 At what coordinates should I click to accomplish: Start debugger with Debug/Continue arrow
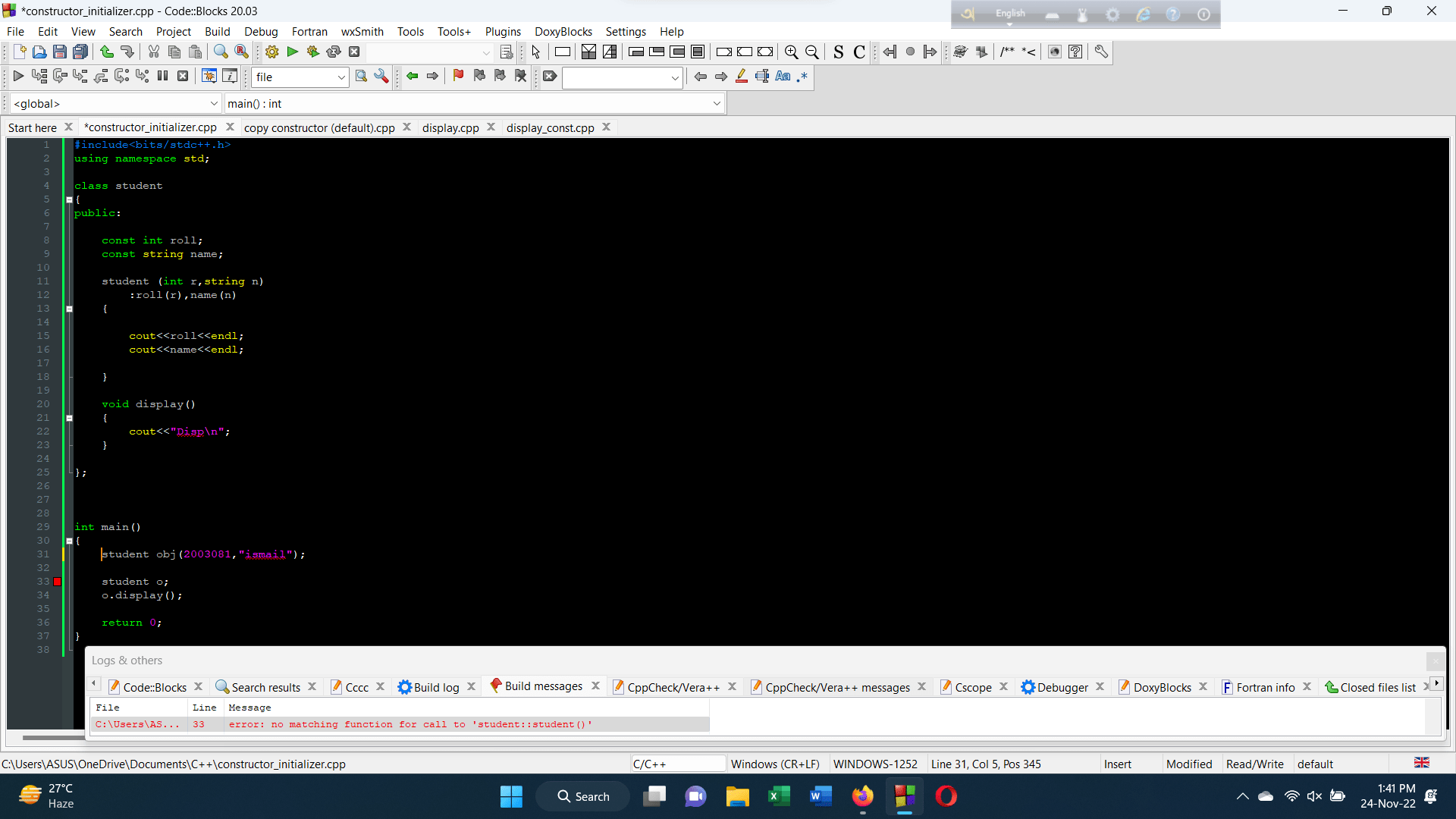coord(18,76)
